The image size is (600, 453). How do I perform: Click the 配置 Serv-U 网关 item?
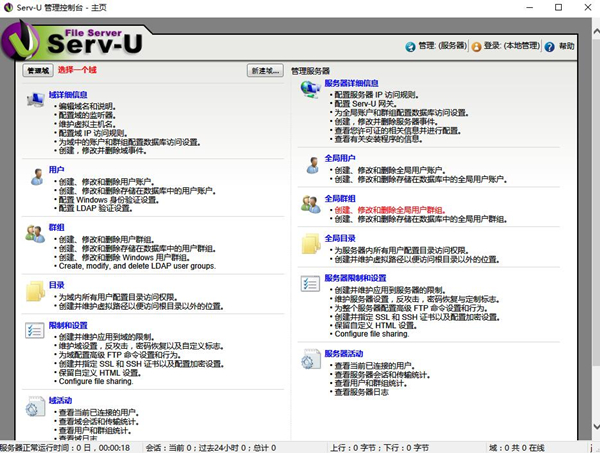coord(365,104)
